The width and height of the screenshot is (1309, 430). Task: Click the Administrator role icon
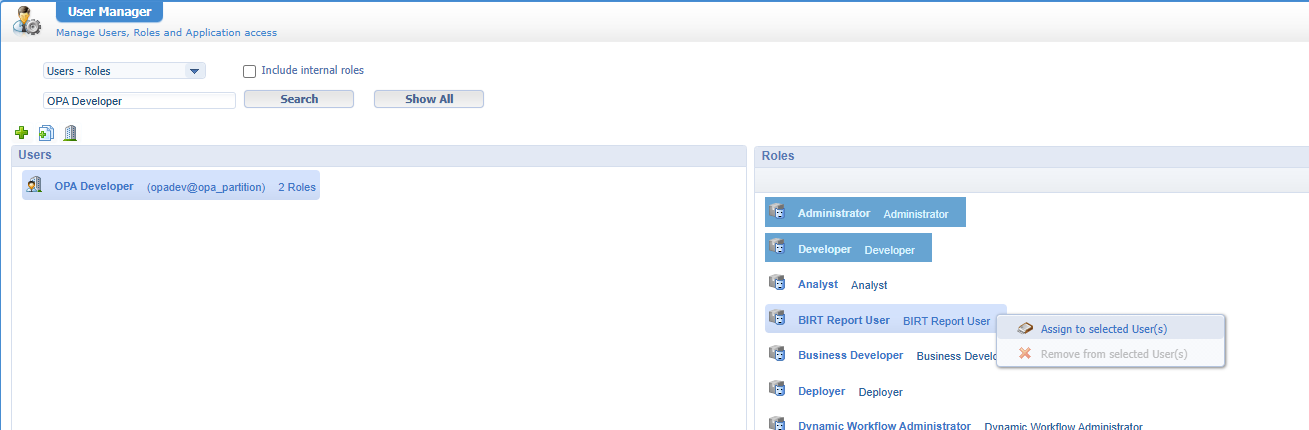777,212
